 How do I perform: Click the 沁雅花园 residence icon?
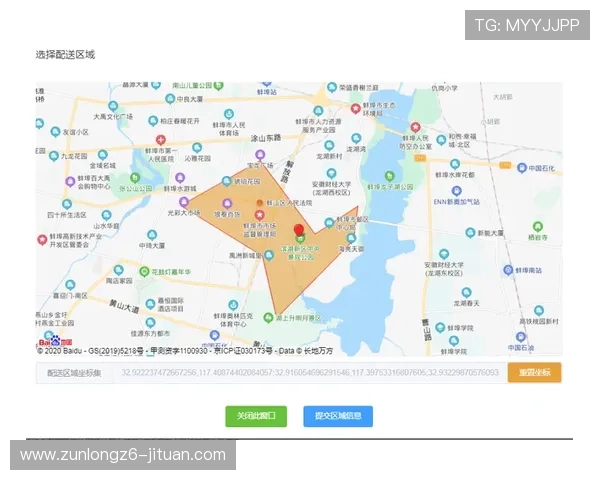[197, 147]
